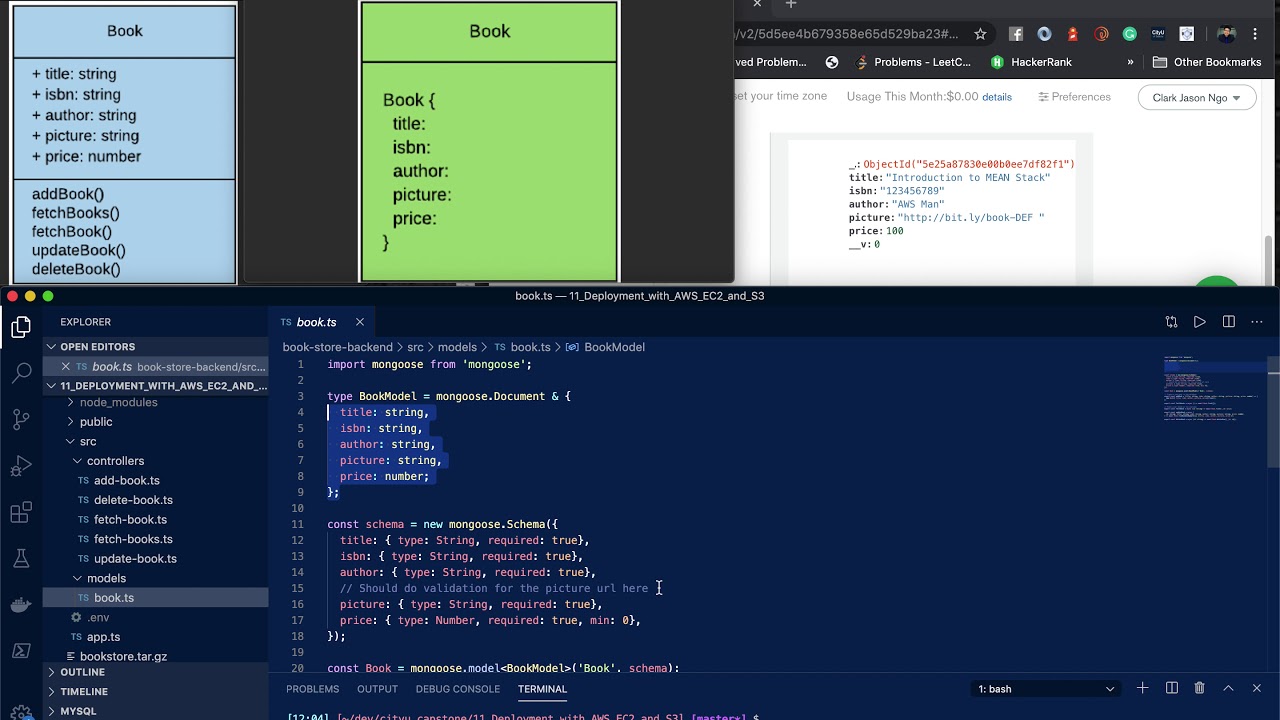Click the Chrome address bar URL
Screen dimensions: 1280x720
(x=847, y=34)
